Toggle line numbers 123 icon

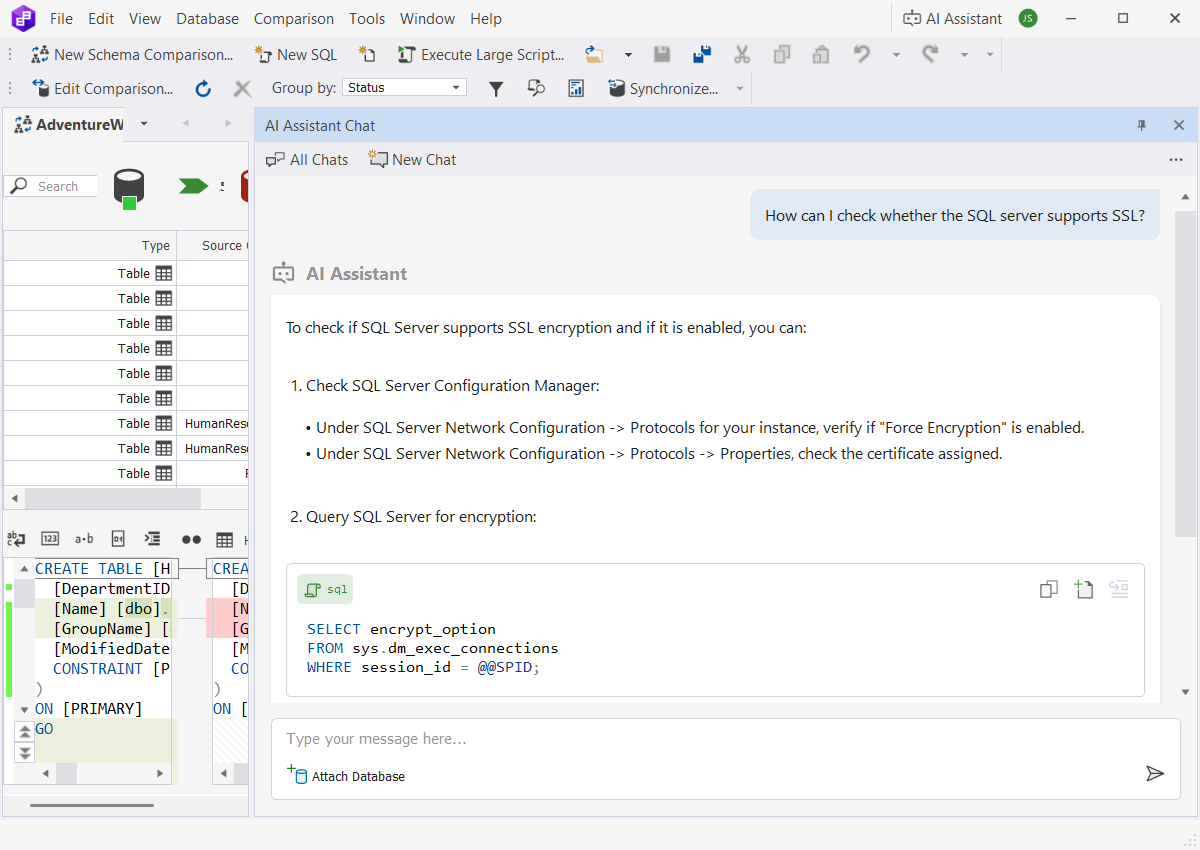pyautogui.click(x=50, y=539)
